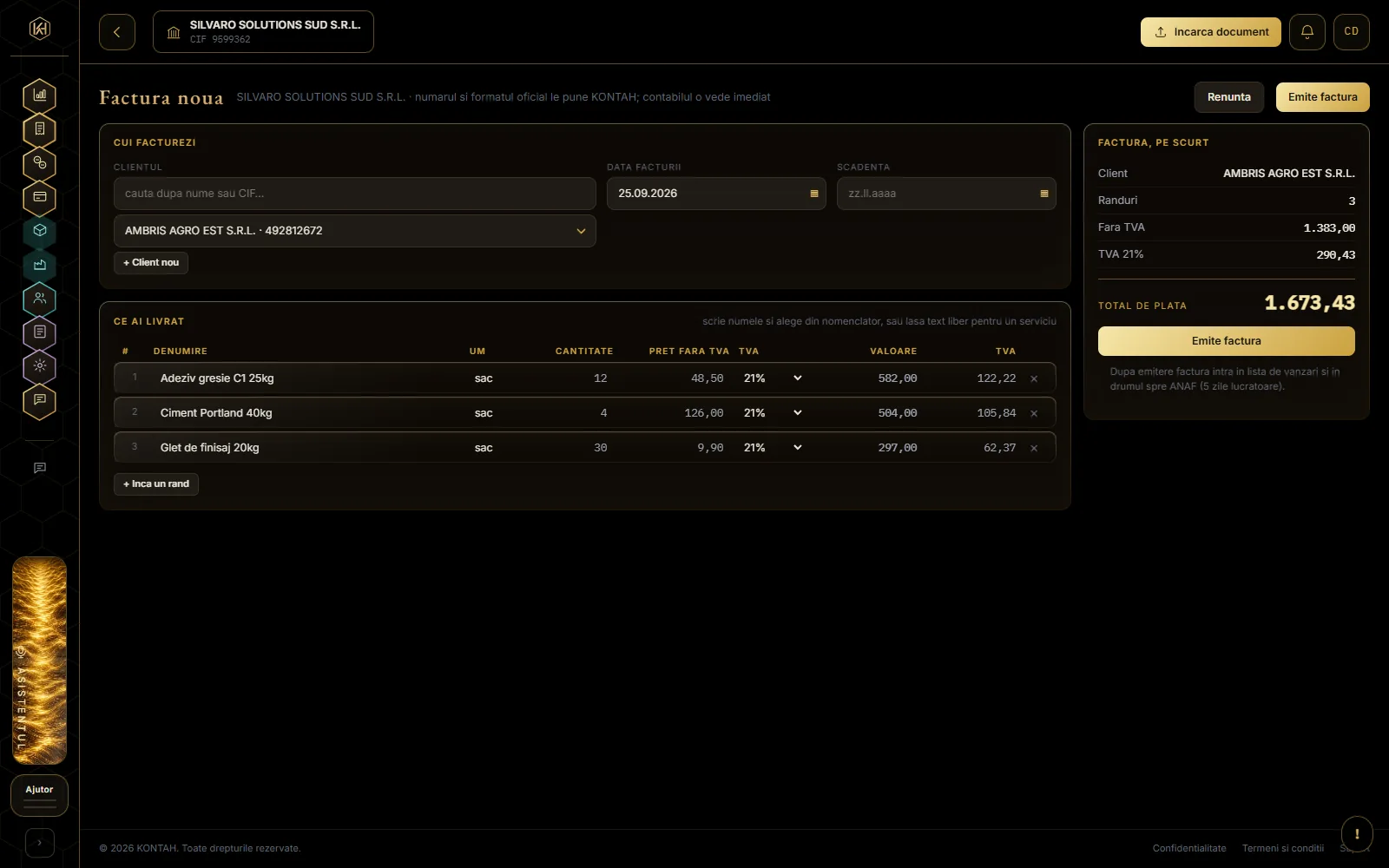Screen dimensions: 1389x868
Task: Open the Confidentialitate footer link
Action: pos(1189,848)
